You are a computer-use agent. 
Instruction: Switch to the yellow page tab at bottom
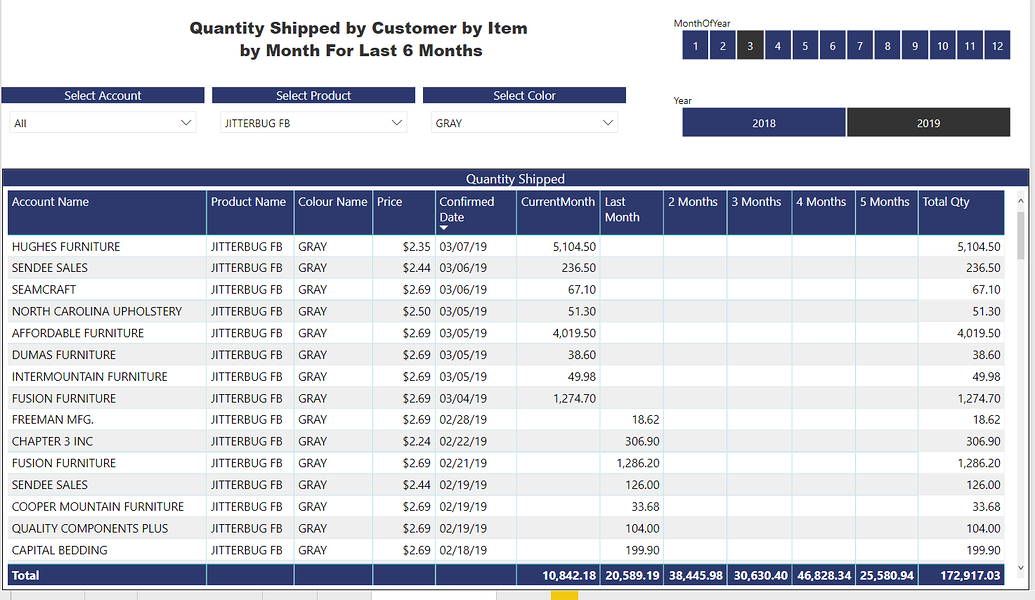(565, 594)
